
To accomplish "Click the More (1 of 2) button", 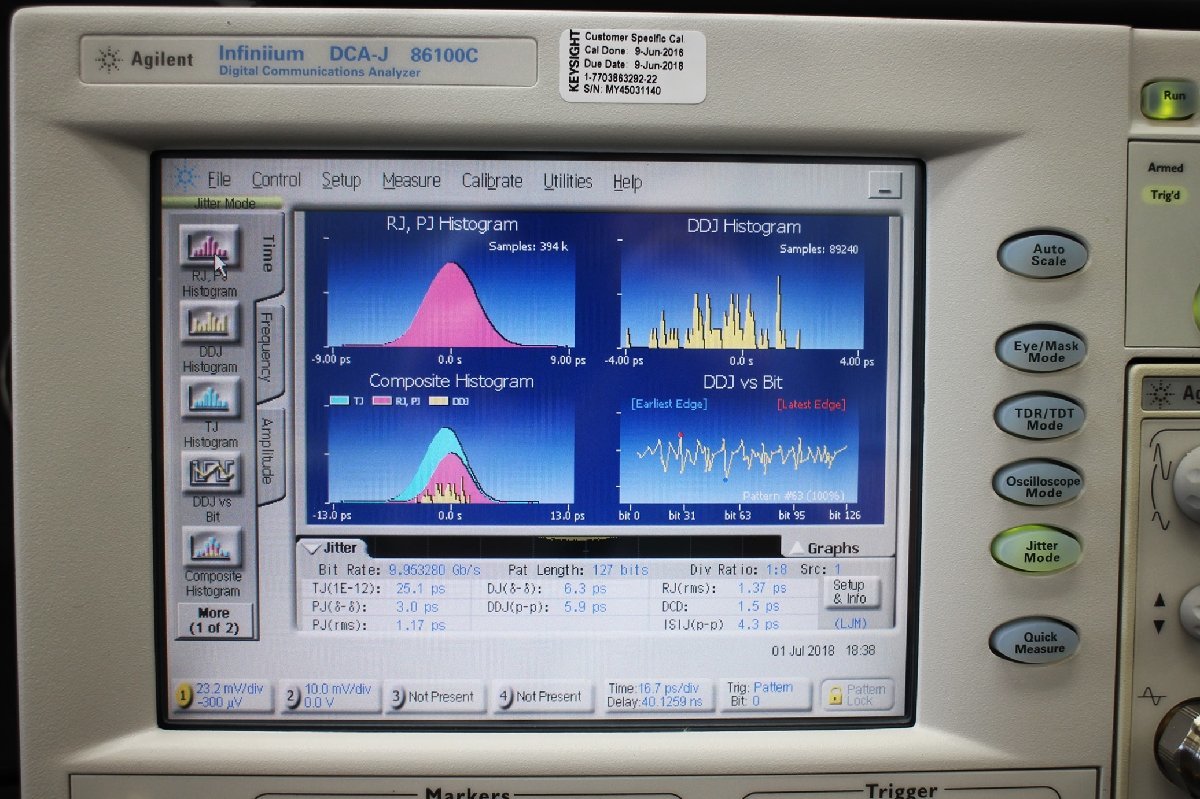I will click(x=214, y=621).
